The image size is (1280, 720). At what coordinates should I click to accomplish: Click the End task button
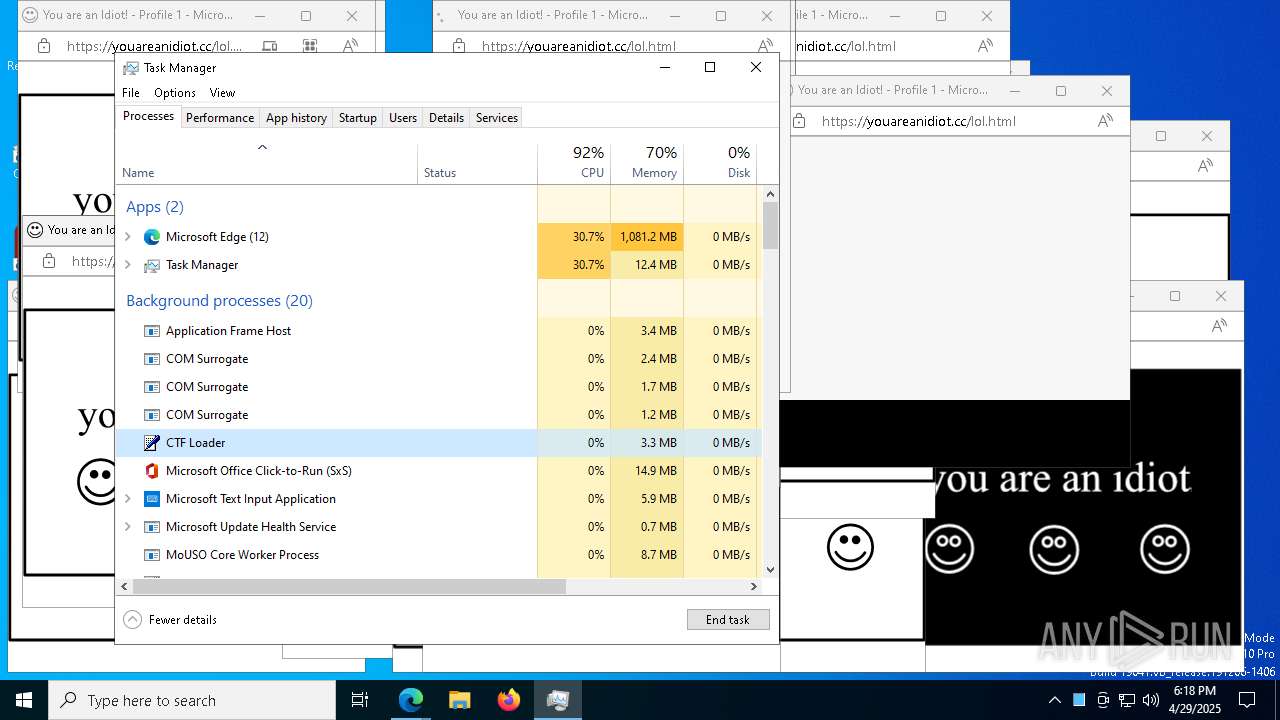728,620
